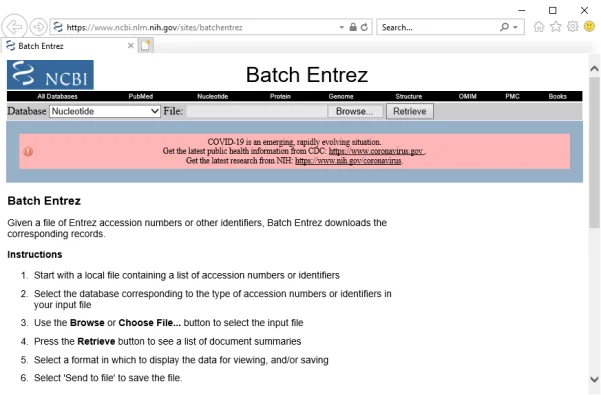Open OMIM in the menu bar
This screenshot has width=601, height=395.
pyautogui.click(x=468, y=97)
